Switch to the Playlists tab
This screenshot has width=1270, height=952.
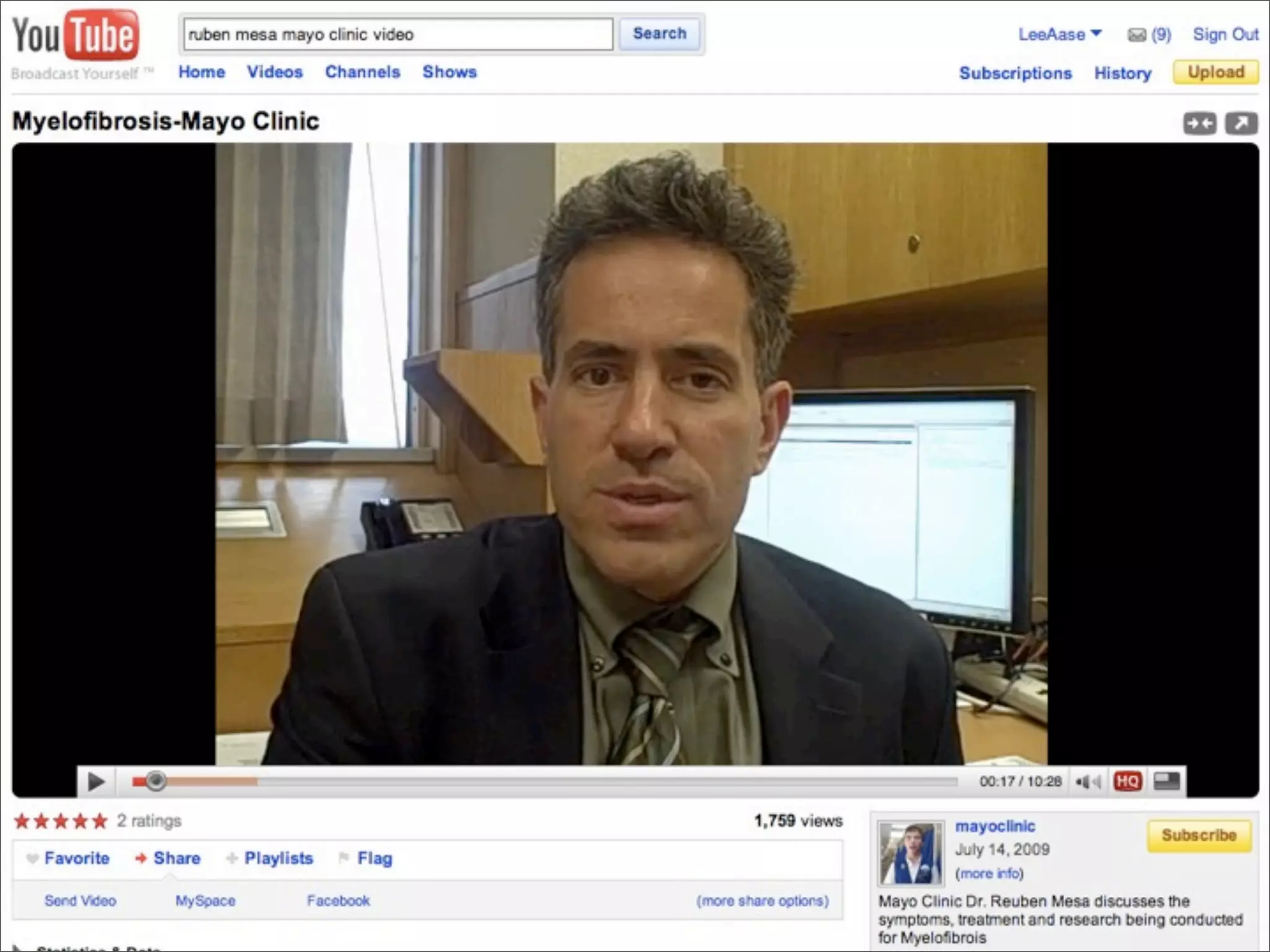pyautogui.click(x=278, y=858)
